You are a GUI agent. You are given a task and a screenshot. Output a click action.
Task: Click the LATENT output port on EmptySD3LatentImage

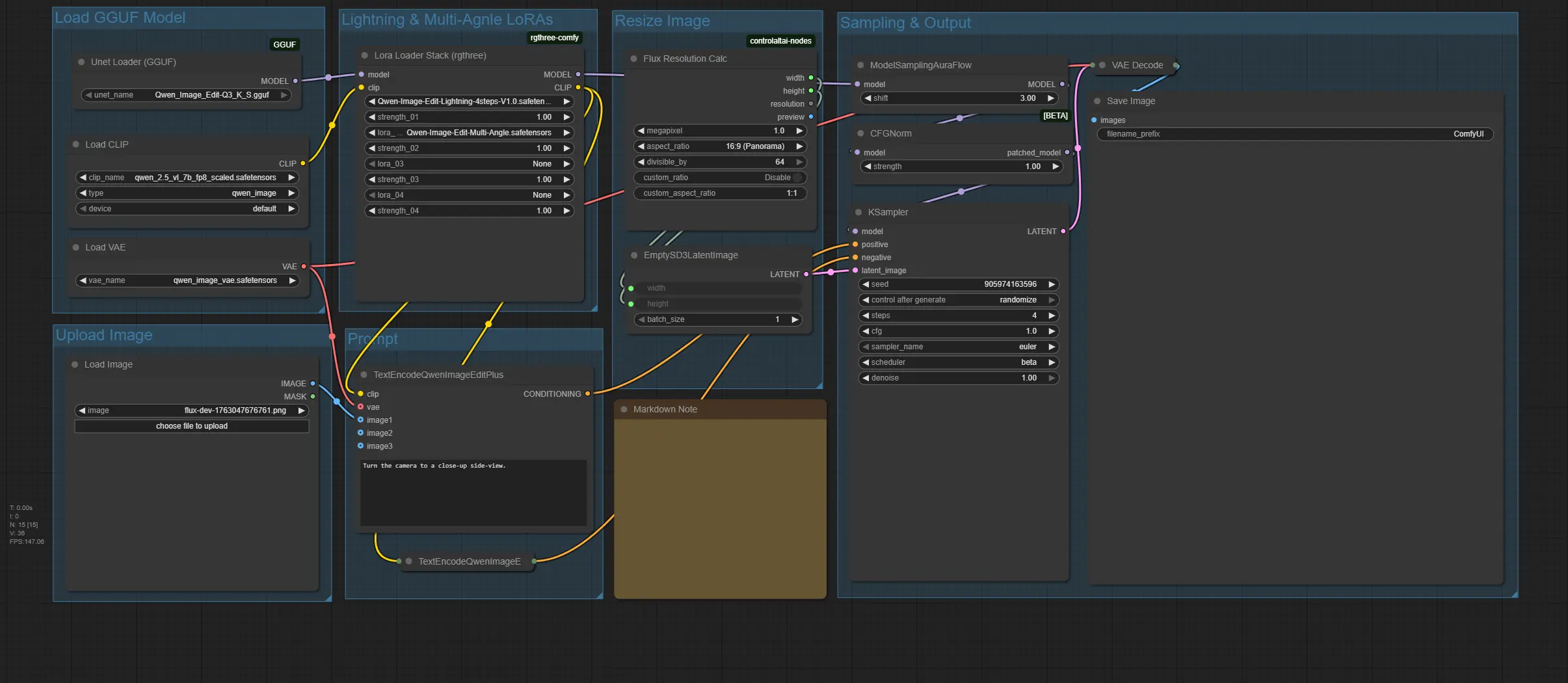pyautogui.click(x=806, y=275)
